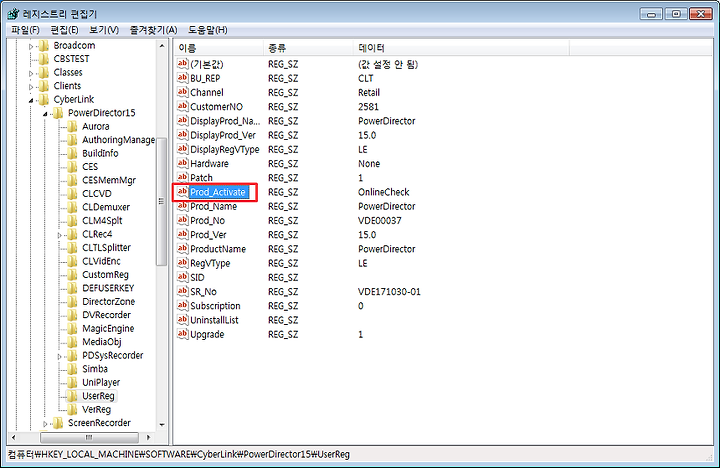Click the string icon for Prod_Activate
Screen dimensions: 720x468
182,192
